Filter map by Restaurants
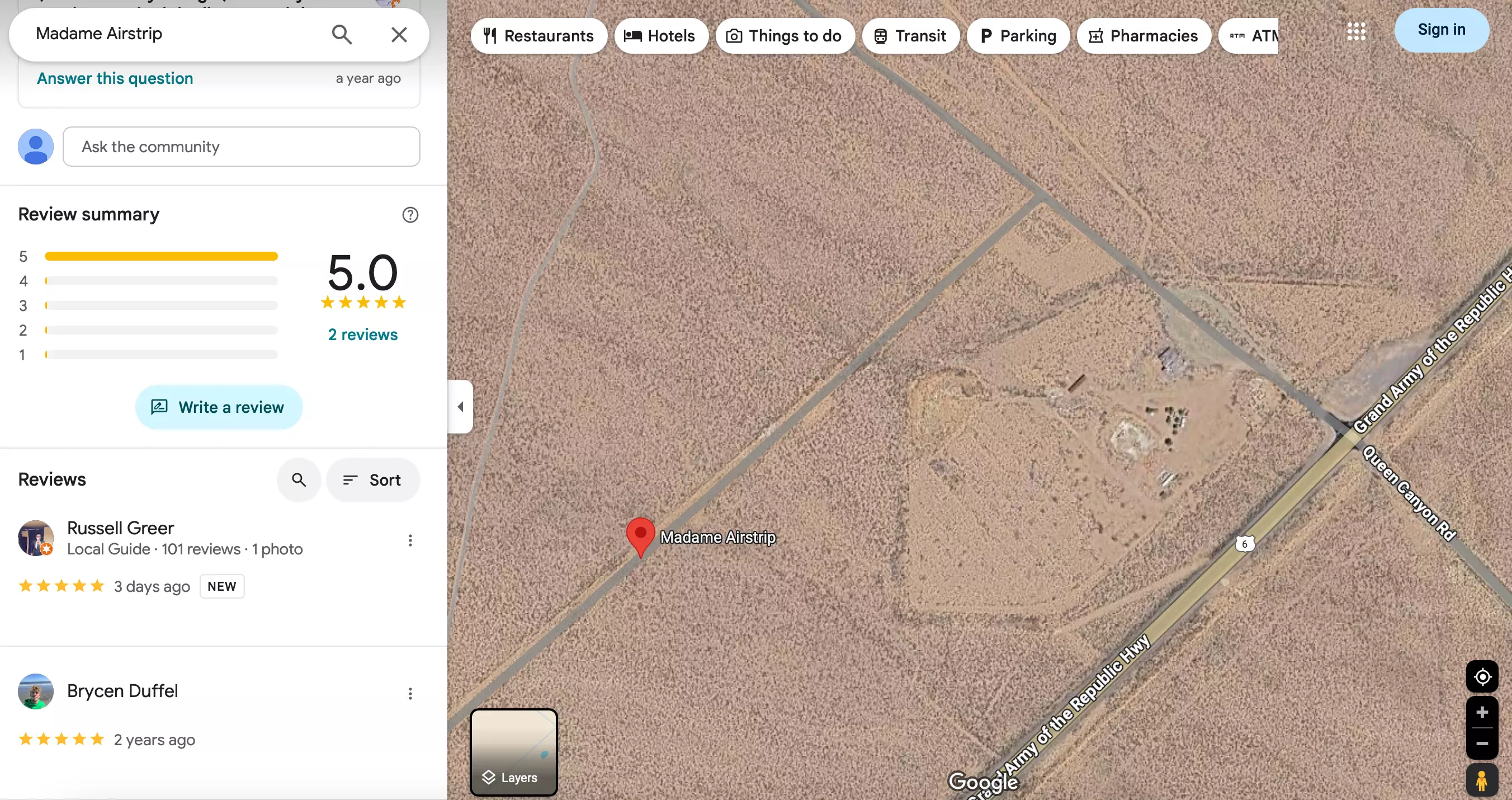Viewport: 1512px width, 800px height. tap(538, 36)
